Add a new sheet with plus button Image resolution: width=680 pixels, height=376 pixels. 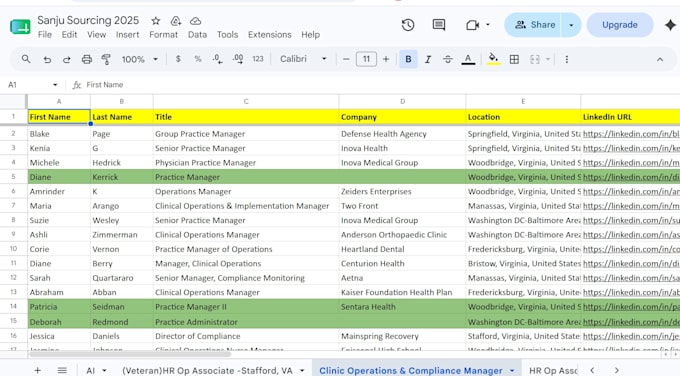pos(37,370)
